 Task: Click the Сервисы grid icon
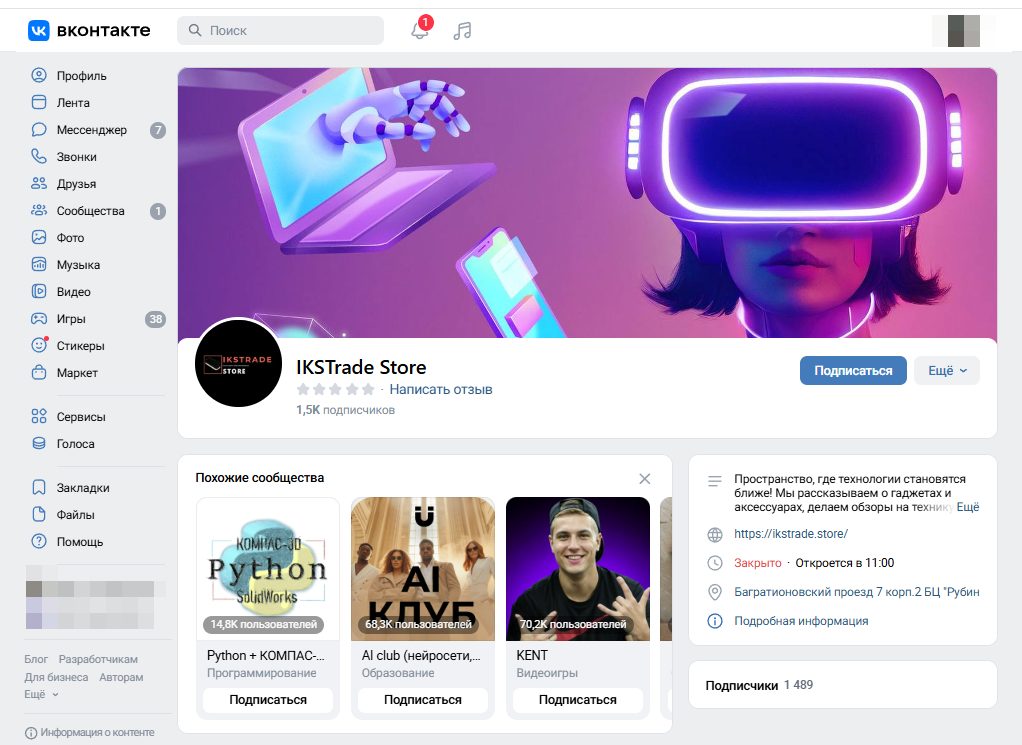[x=39, y=416]
